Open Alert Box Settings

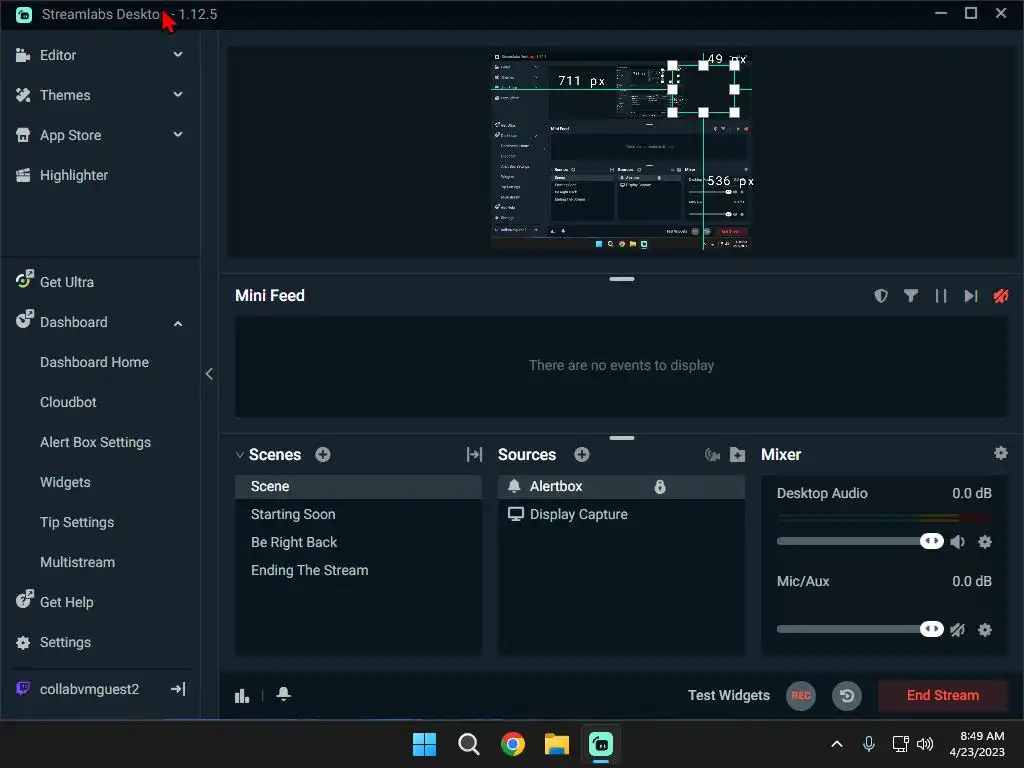pos(95,442)
